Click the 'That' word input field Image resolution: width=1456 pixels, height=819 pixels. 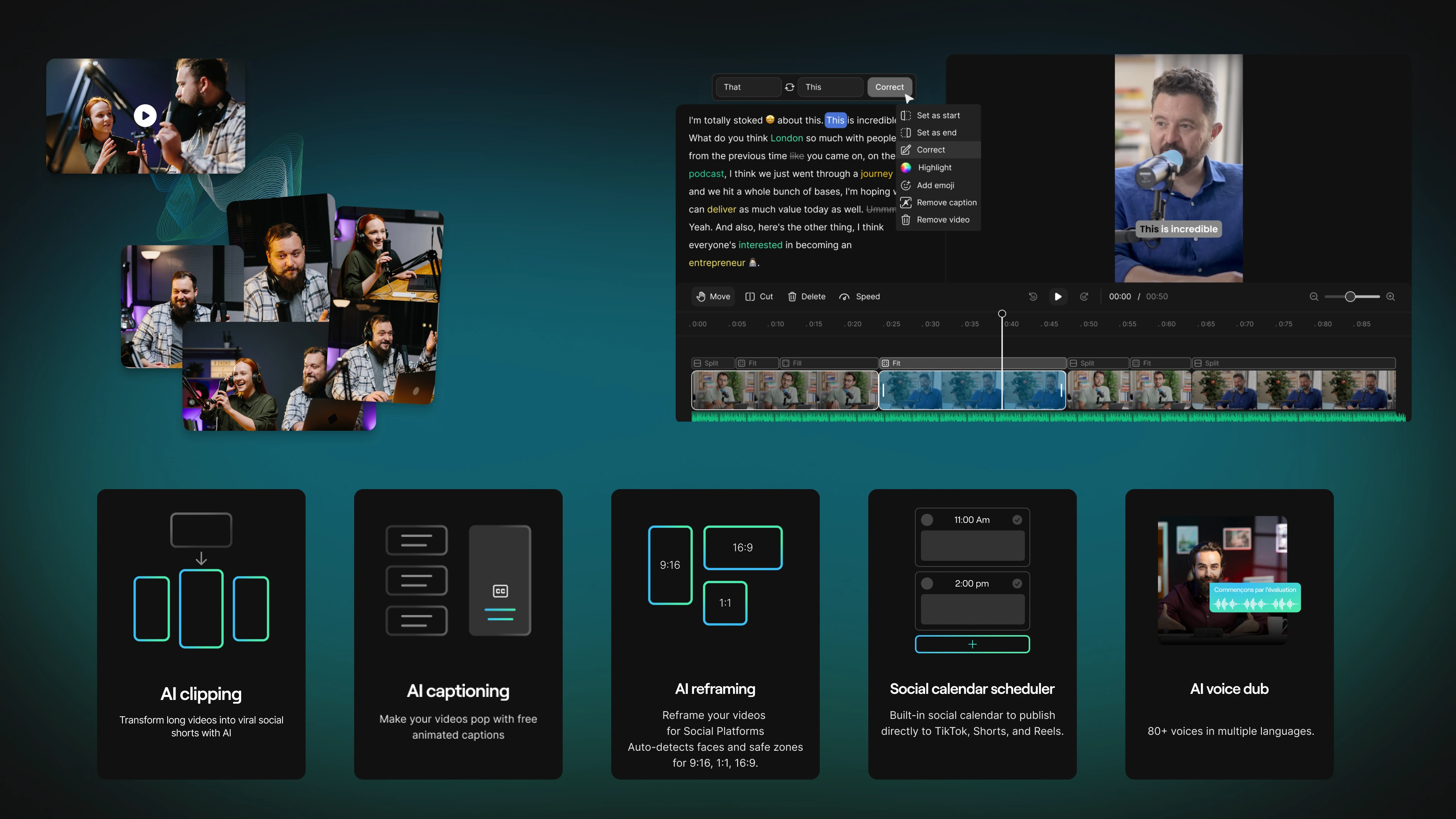748,87
